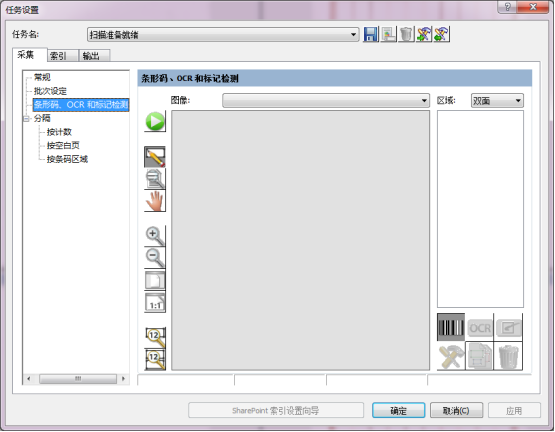
Task: Collapse the 分隔 tree node
Action: (26, 119)
